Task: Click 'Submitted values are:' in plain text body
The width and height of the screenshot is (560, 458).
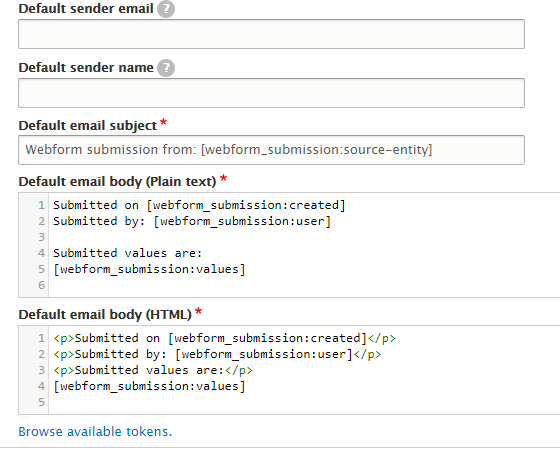Action: [x=128, y=253]
